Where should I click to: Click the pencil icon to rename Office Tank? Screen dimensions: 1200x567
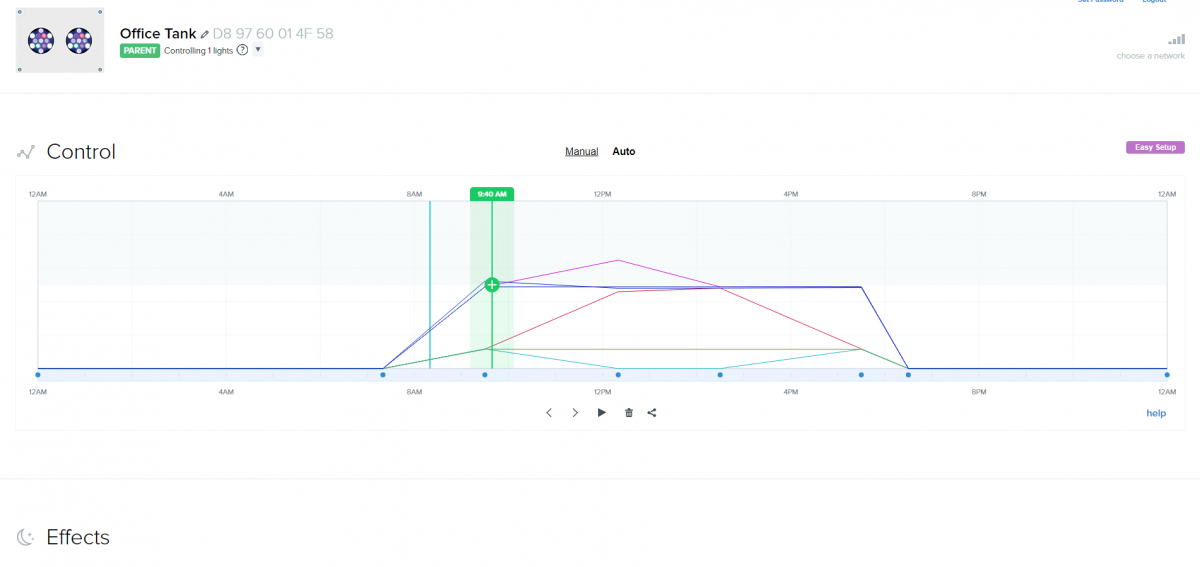coord(205,34)
